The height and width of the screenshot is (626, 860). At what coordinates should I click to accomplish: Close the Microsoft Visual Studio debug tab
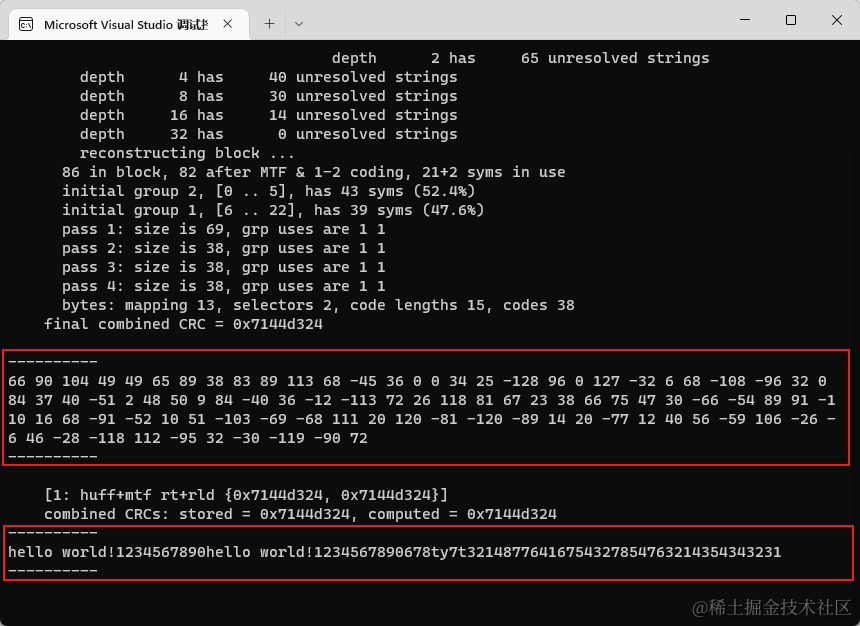(x=228, y=24)
